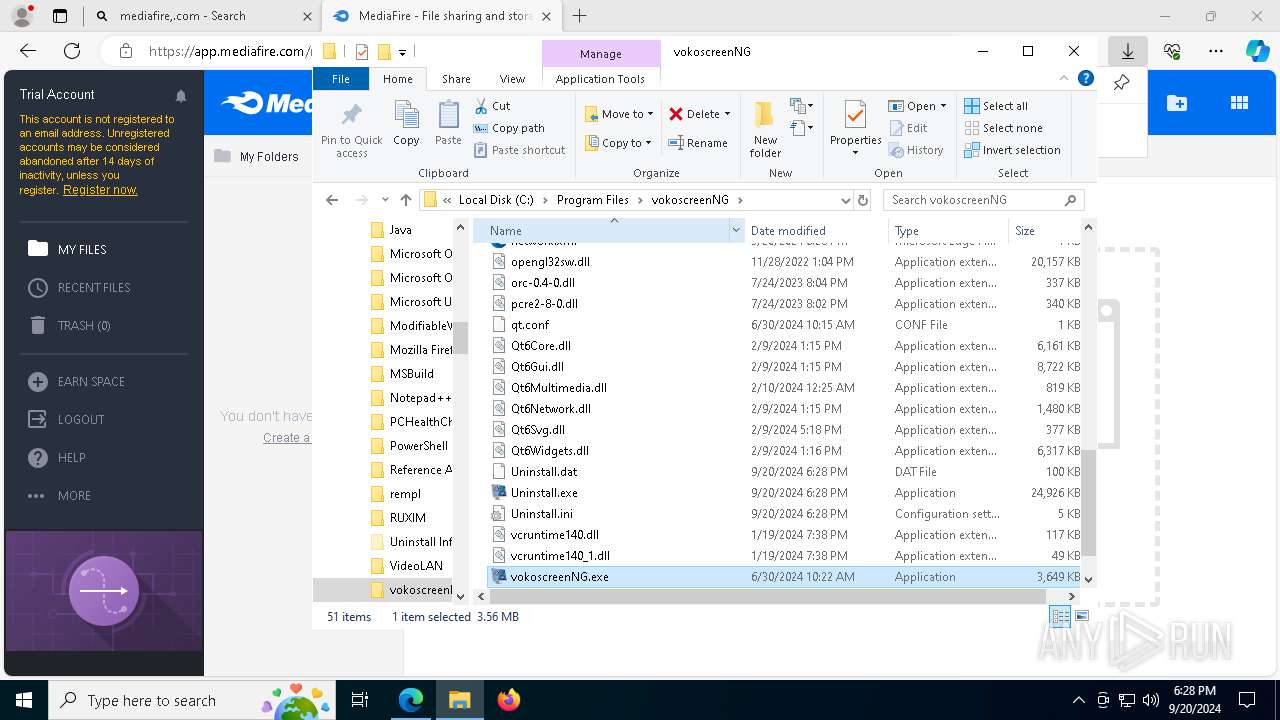Open Edge Copilot icon
The width and height of the screenshot is (1280, 720).
coord(1257,51)
